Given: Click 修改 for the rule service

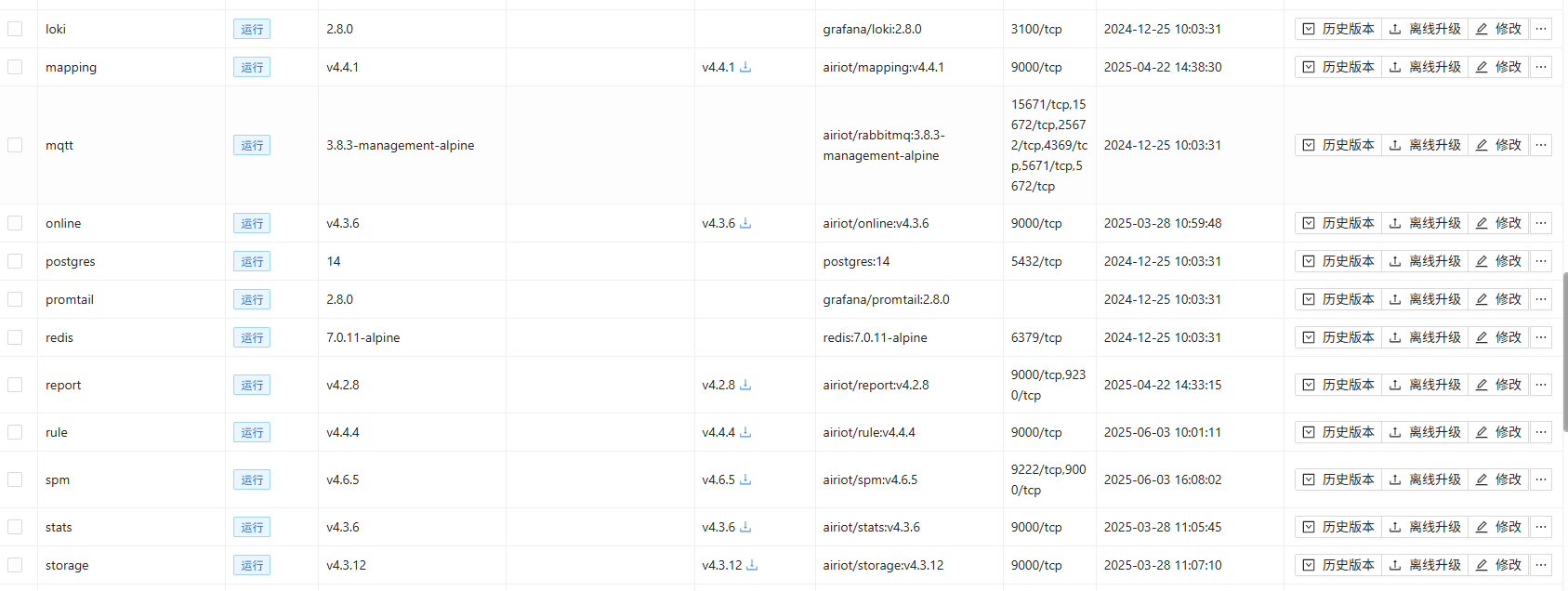Looking at the screenshot, I should 1498,432.
